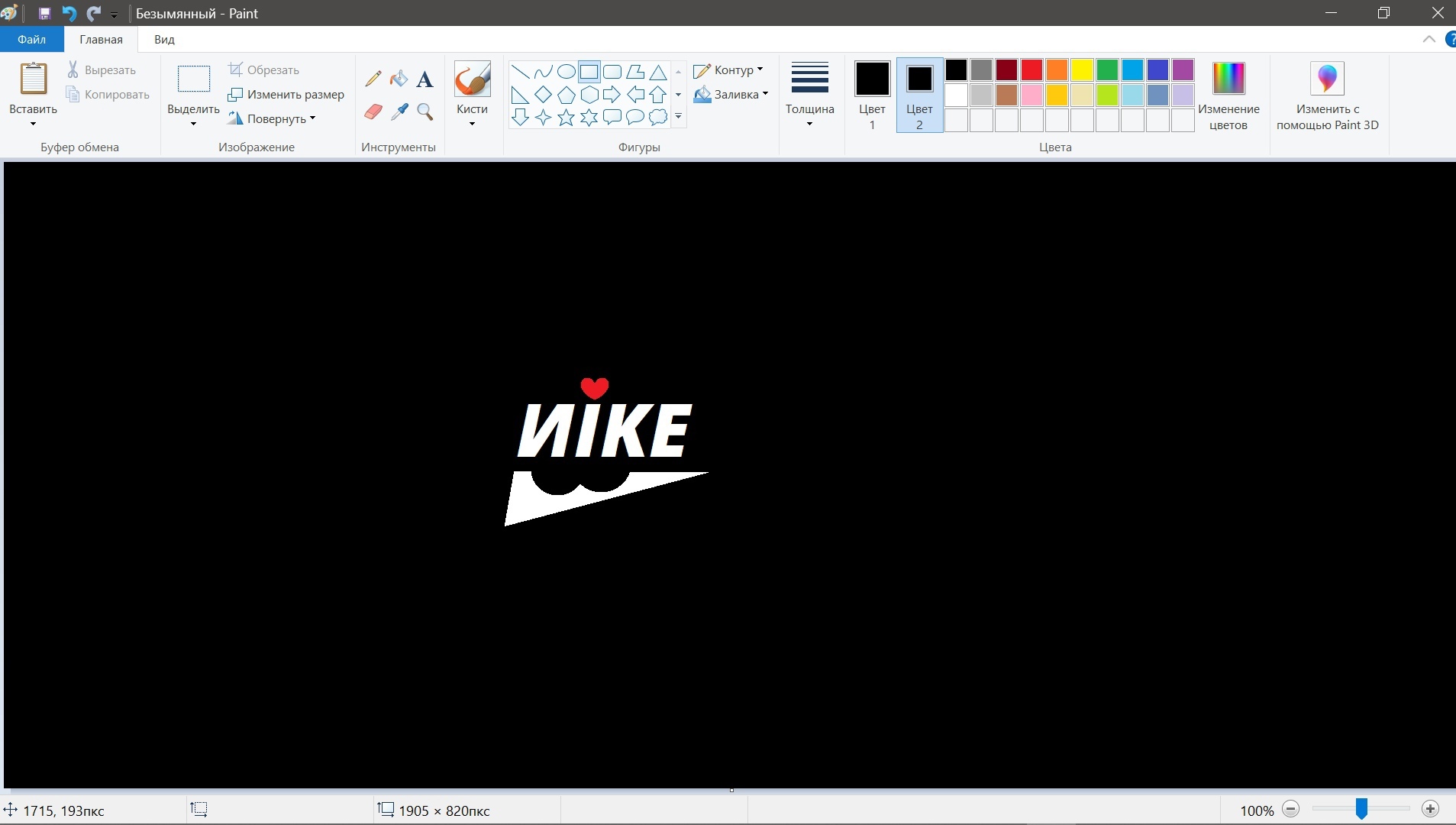Choose the Rounded rectangular callout shape

612,117
